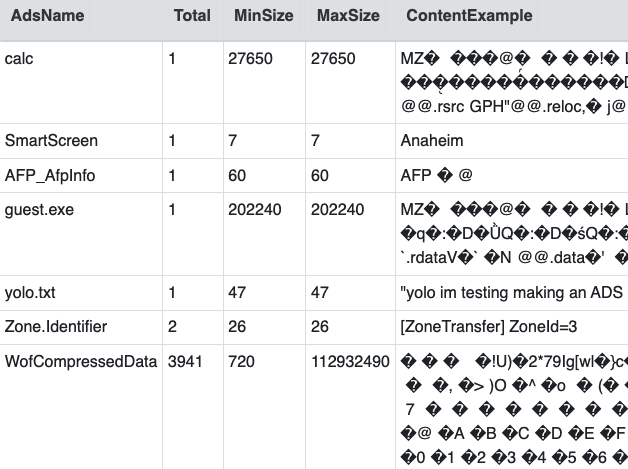628x469 pixels.
Task: Select the ContentExample column header
Action: [469, 16]
